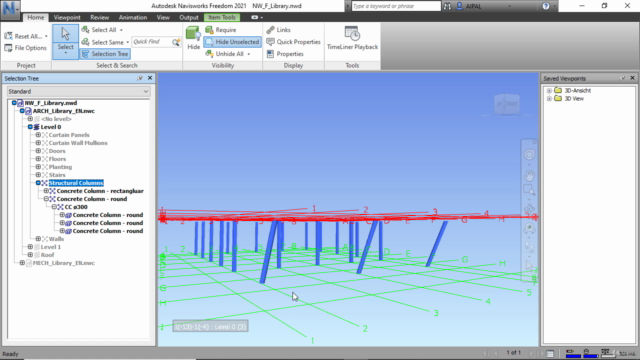The image size is (640, 360).
Task: Switch to the Output tab
Action: [189, 18]
